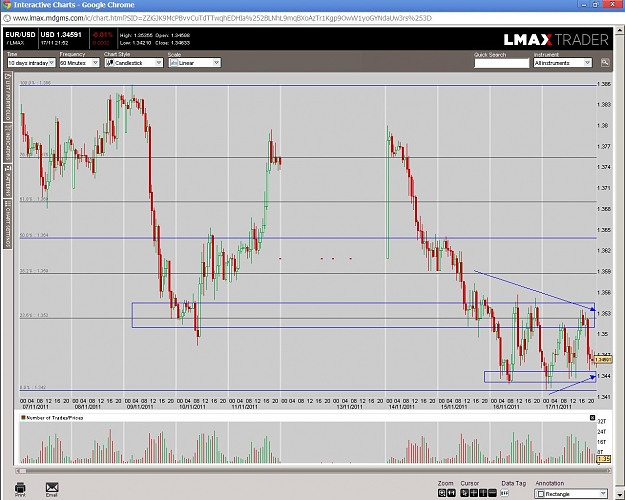Open the Chart Style Candlestick dropdown
Image resolution: width=625 pixels, height=500 pixels.
pos(134,63)
